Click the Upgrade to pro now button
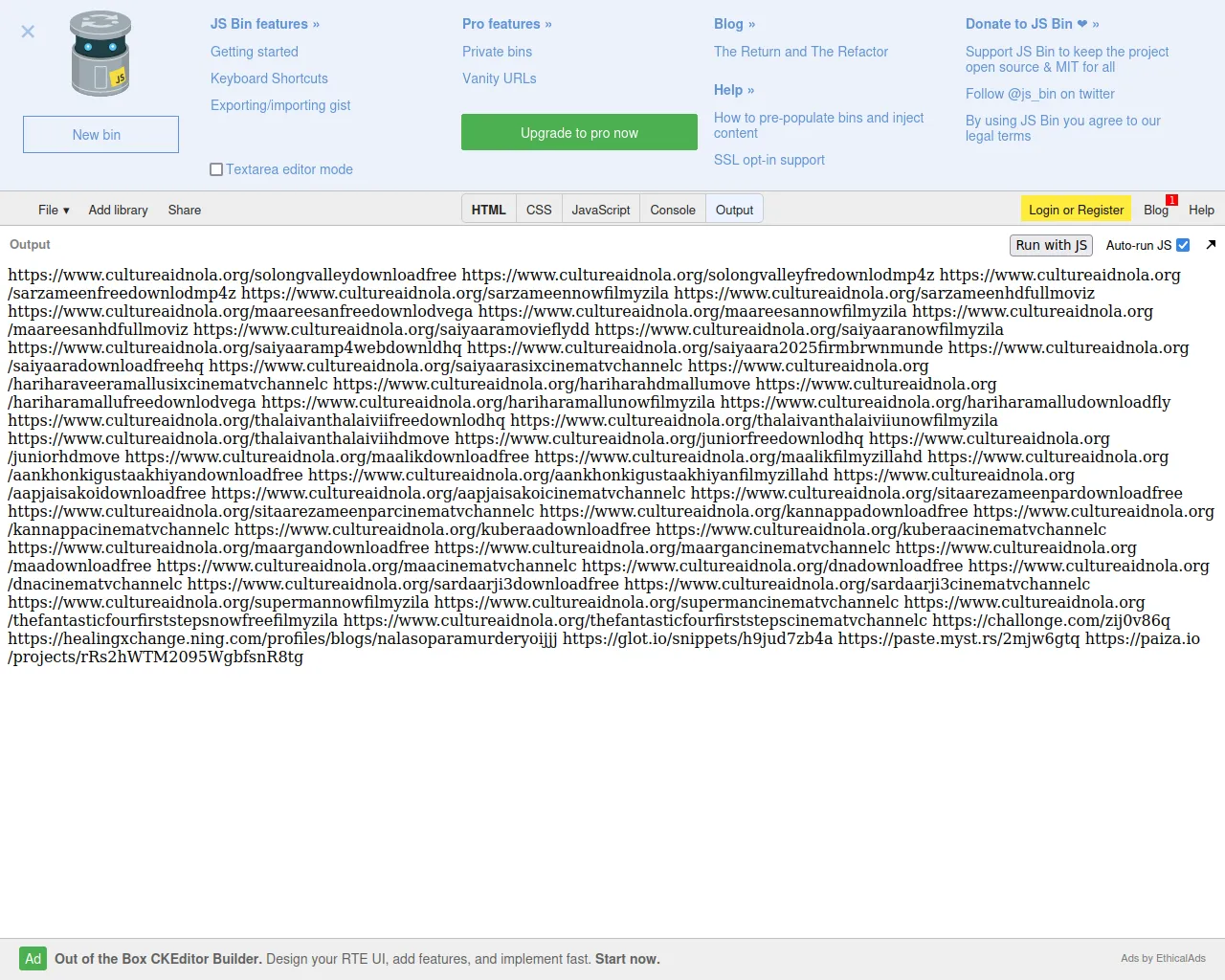 579,132
